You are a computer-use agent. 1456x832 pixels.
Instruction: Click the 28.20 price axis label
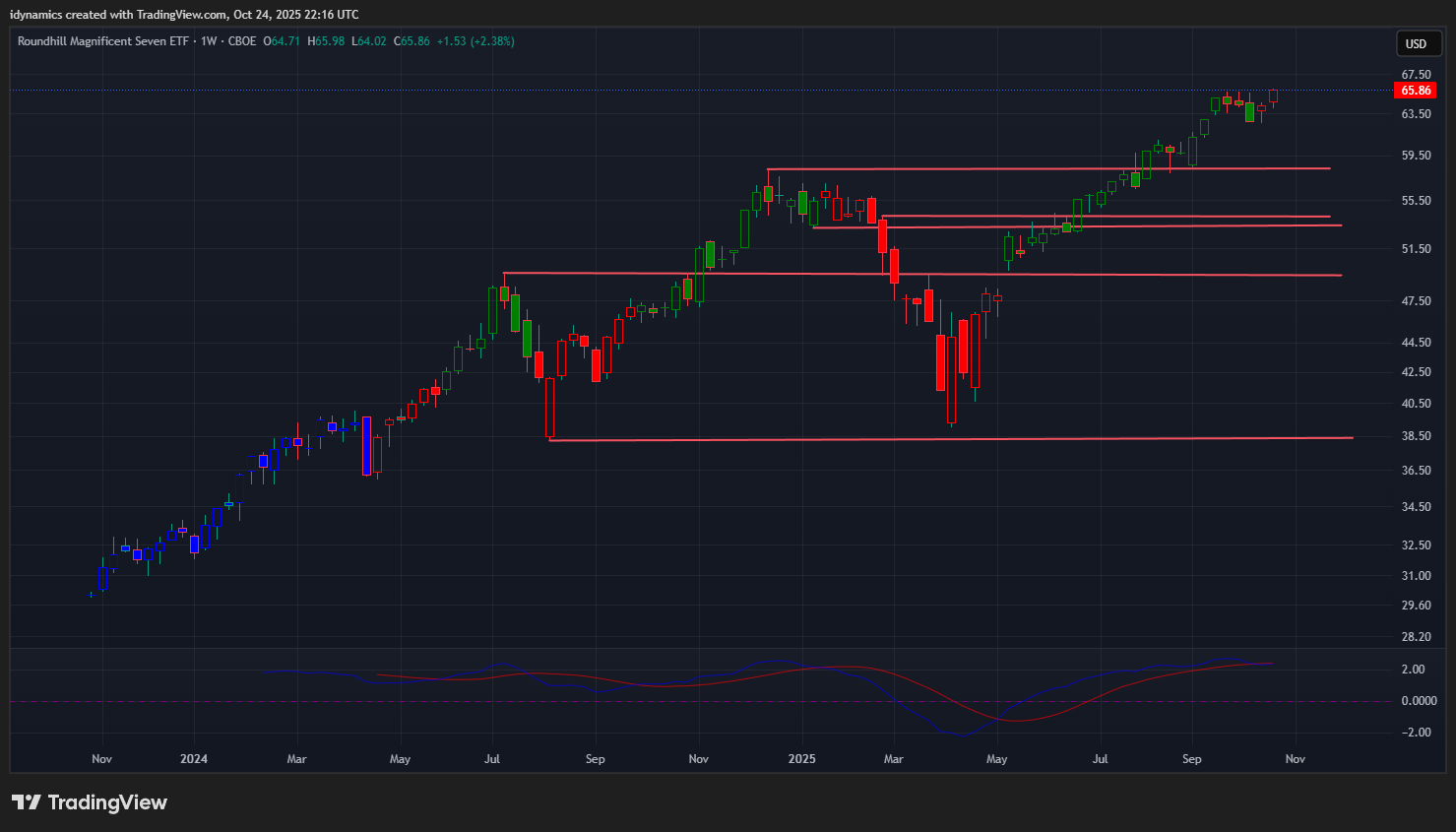[1416, 637]
